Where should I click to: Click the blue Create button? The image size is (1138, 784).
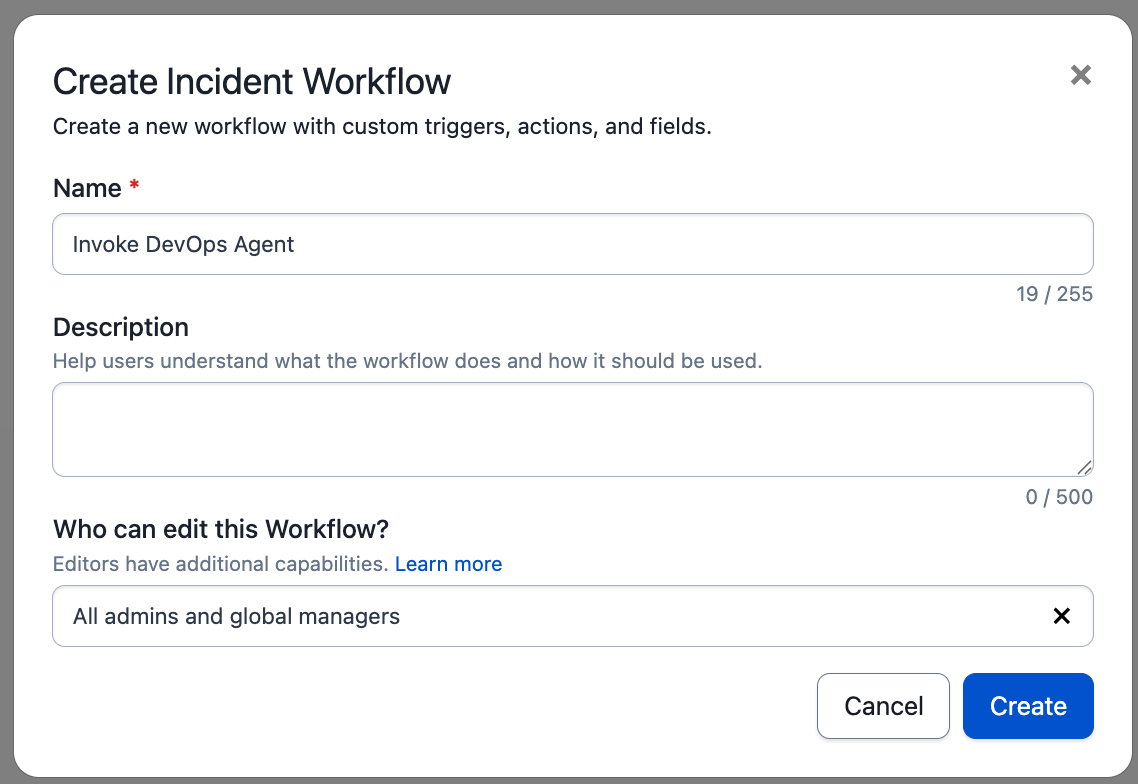pos(1028,706)
